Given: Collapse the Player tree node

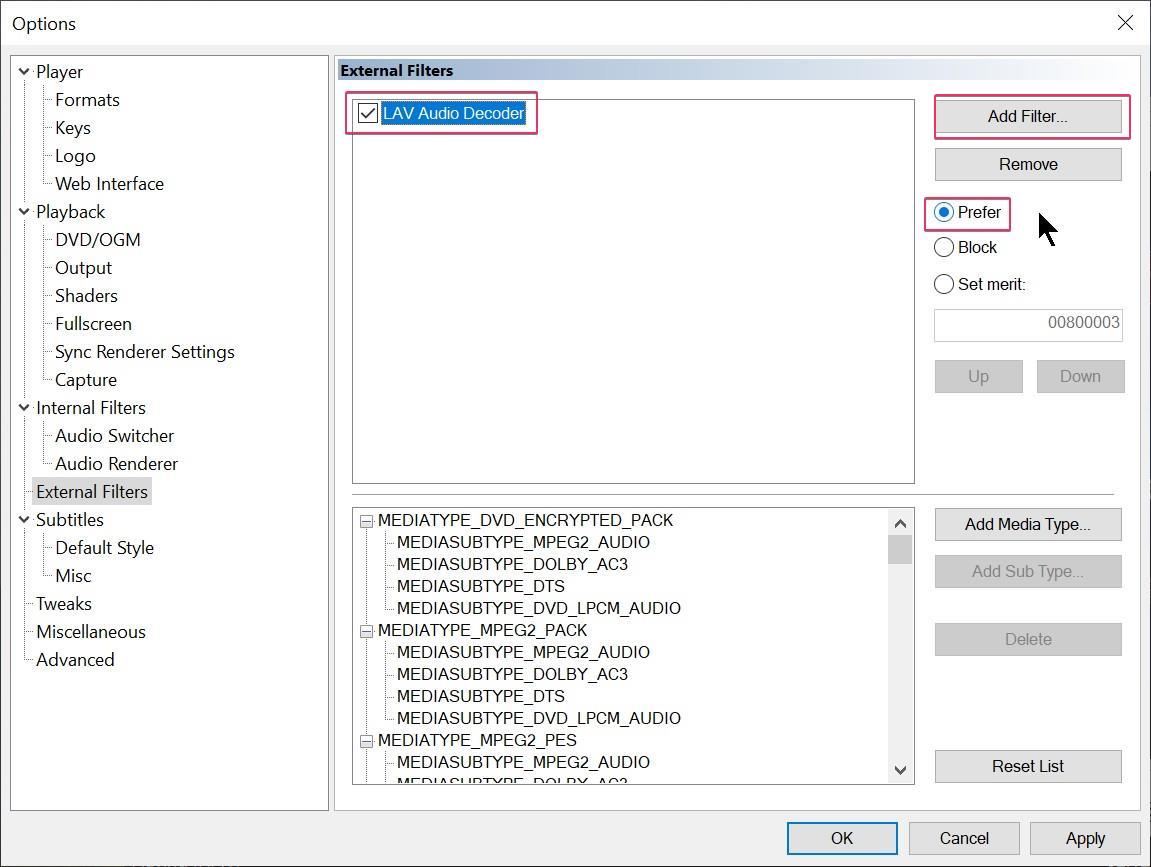Looking at the screenshot, I should point(24,72).
